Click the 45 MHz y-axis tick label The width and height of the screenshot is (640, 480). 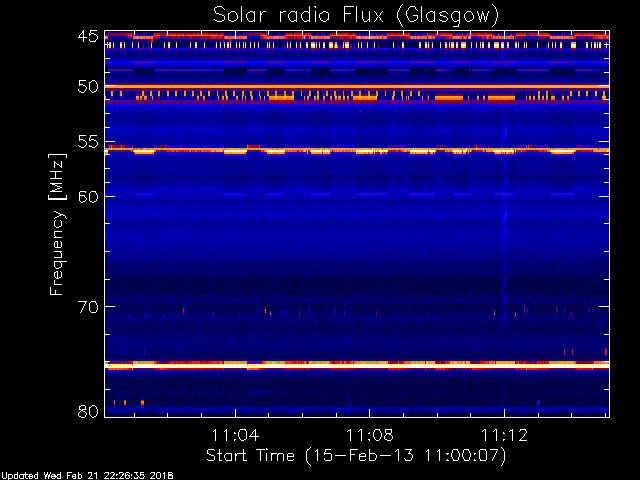click(87, 37)
